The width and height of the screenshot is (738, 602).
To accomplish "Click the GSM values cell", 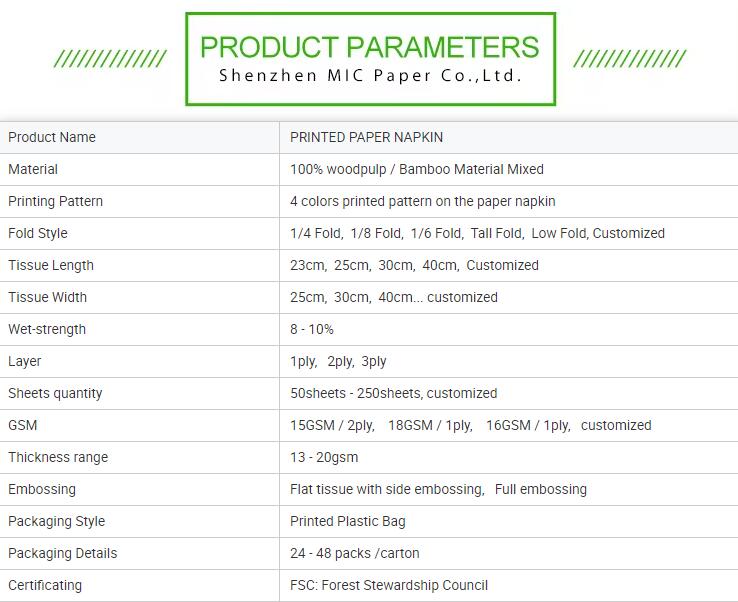I will [509, 425].
